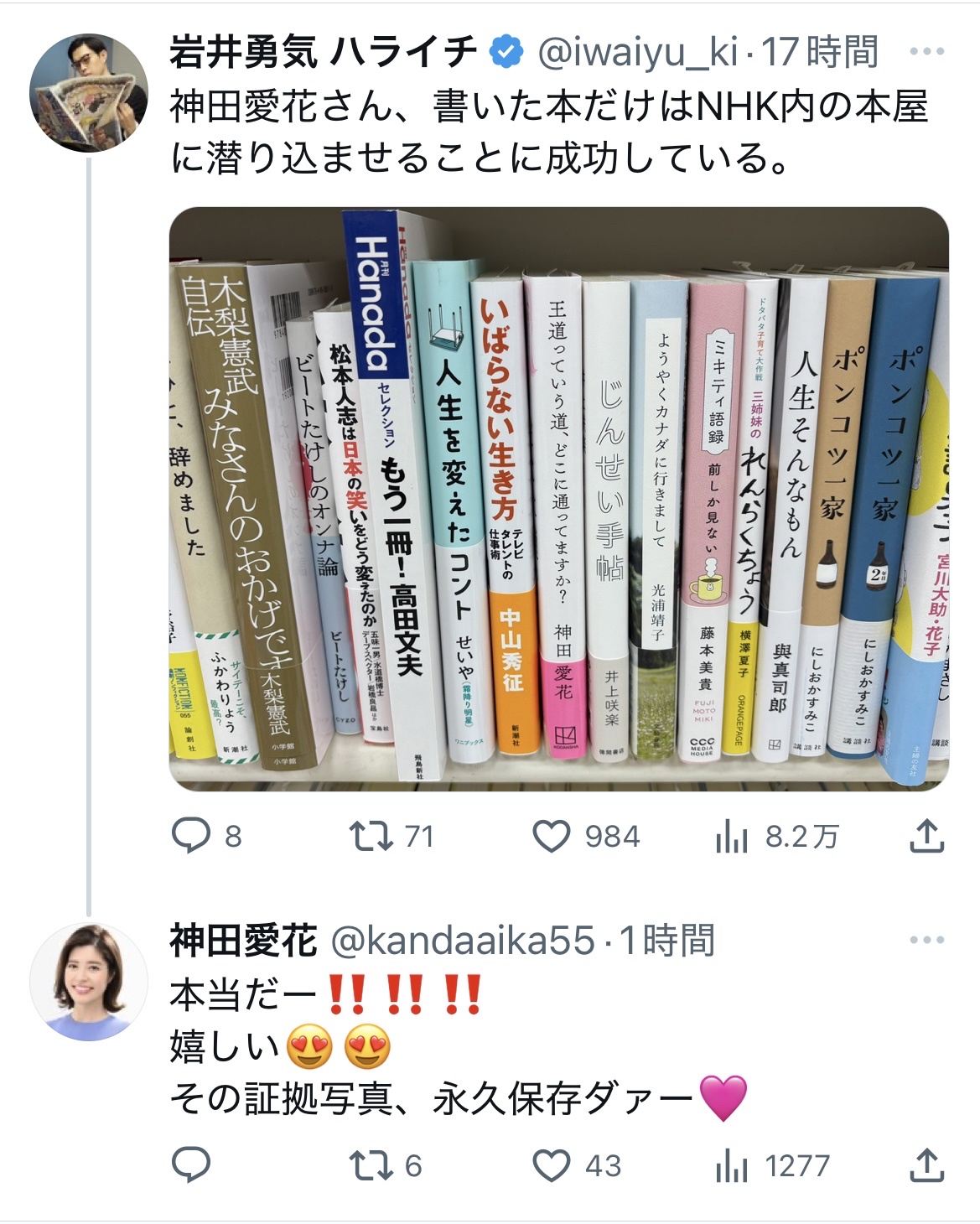Retweet 岩井勇気's post with 71 retweets
The width and height of the screenshot is (980, 1224).
[x=371, y=836]
